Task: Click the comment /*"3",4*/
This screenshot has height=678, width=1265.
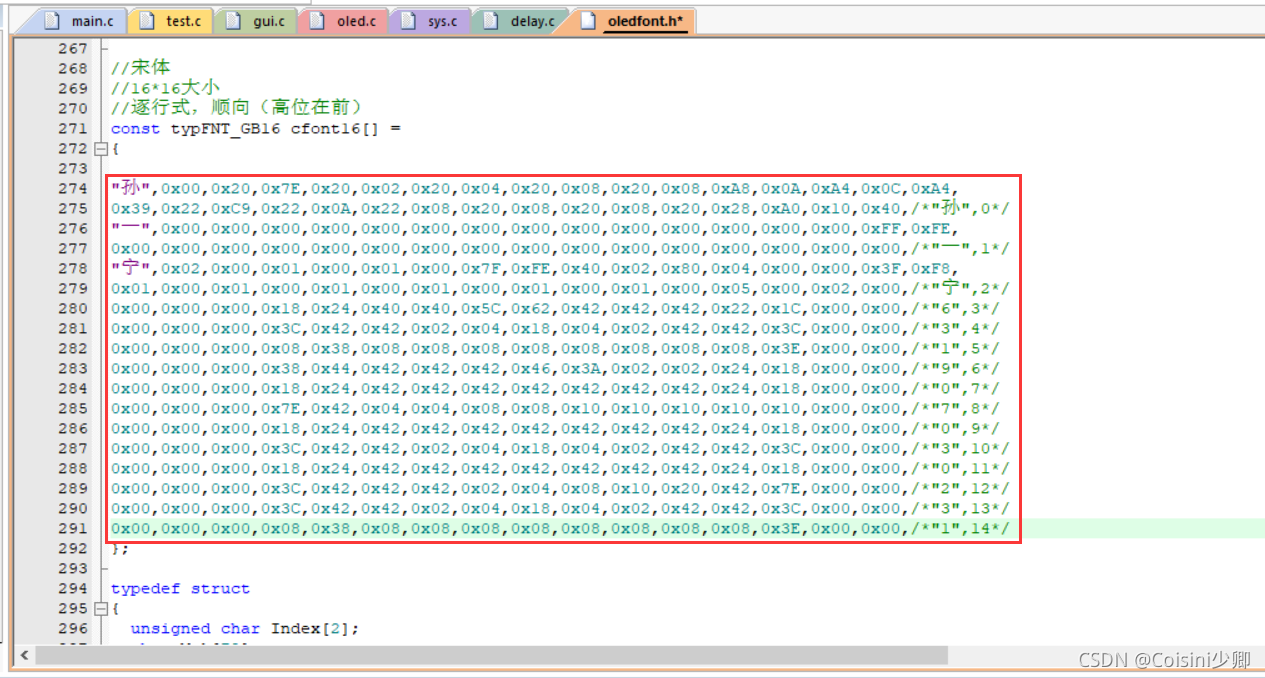Action: (x=955, y=328)
